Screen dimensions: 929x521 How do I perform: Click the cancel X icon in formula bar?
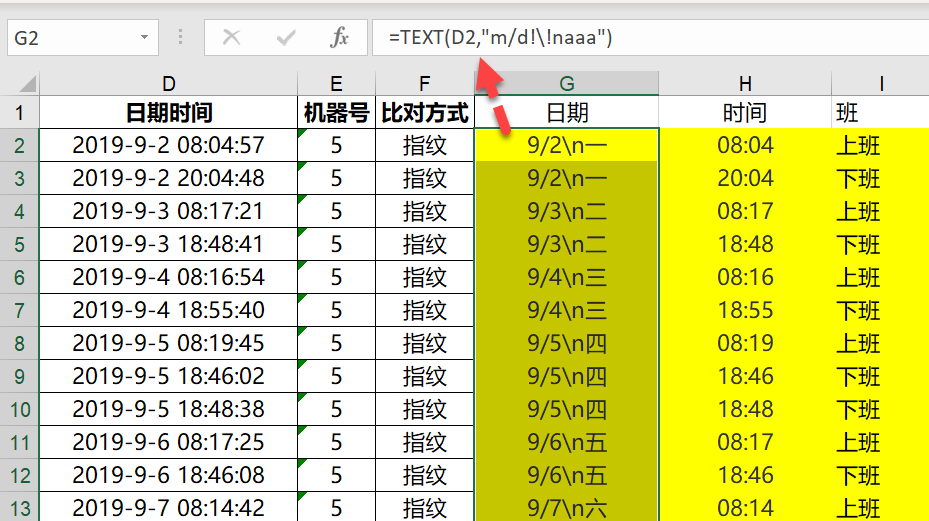click(231, 38)
